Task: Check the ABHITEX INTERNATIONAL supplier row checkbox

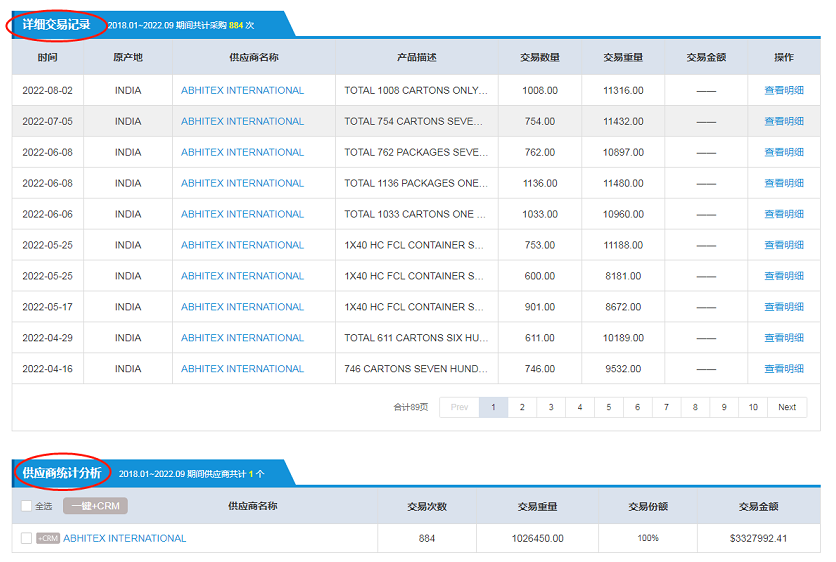Action: point(27,539)
